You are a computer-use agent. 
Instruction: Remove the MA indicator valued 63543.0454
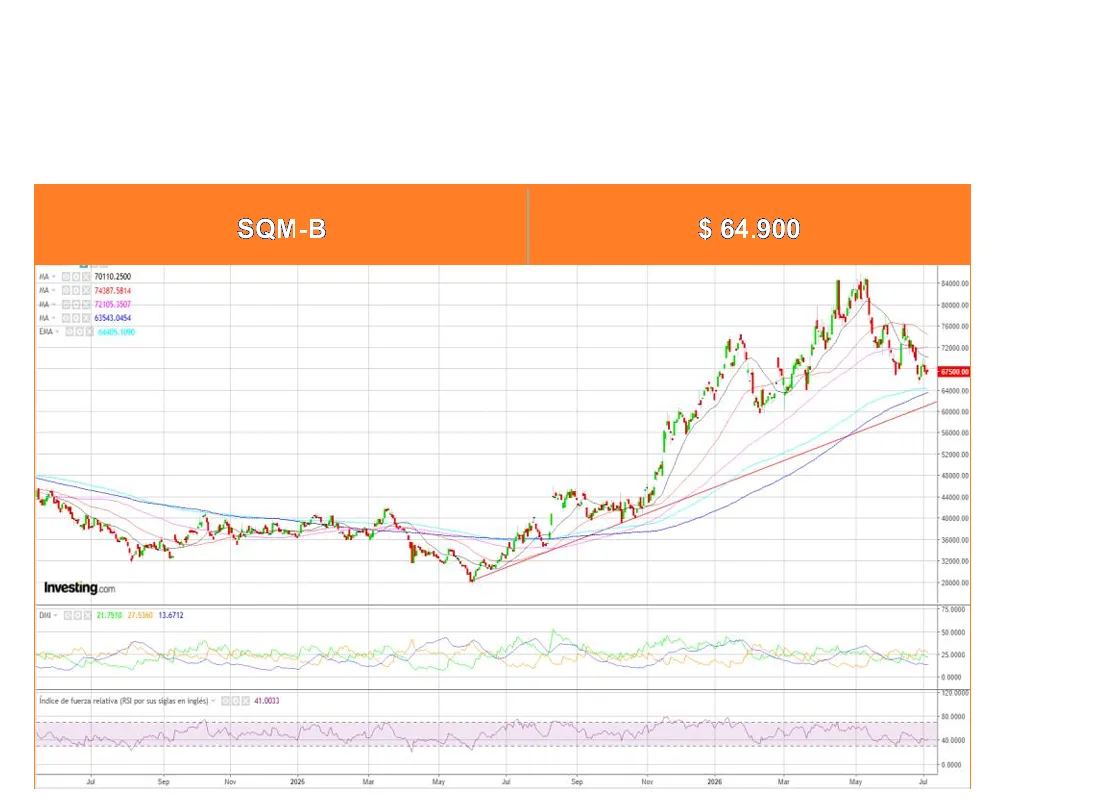(86, 318)
